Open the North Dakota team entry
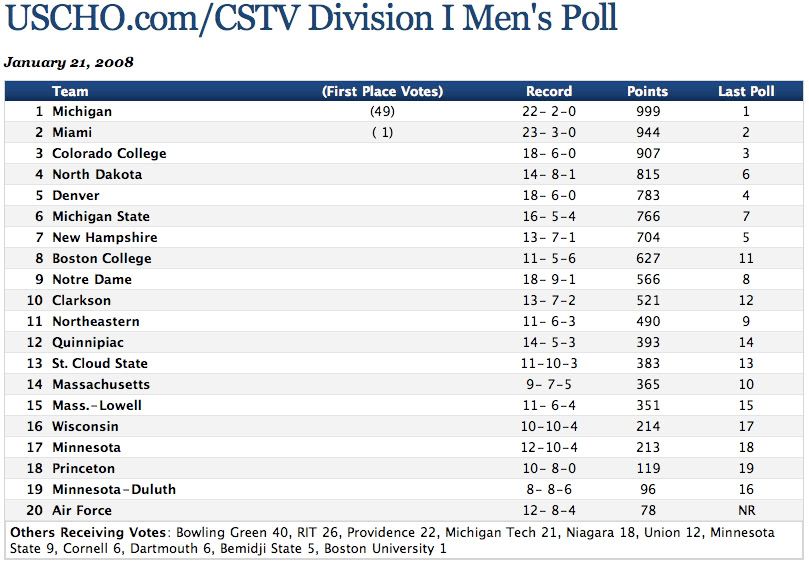Image resolution: width=809 pixels, height=564 pixels. coord(97,175)
